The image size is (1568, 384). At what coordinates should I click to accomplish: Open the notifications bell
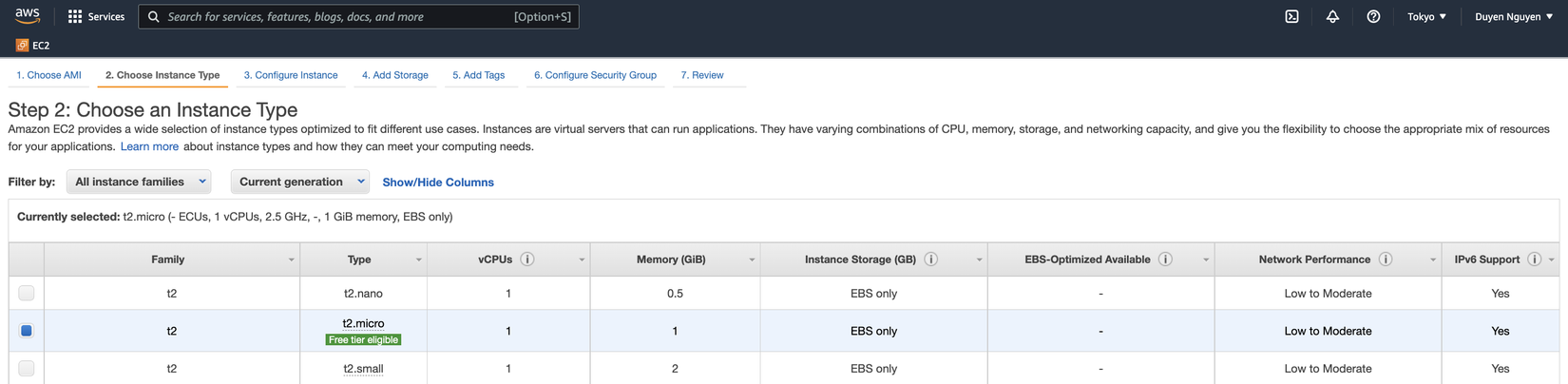click(x=1332, y=16)
